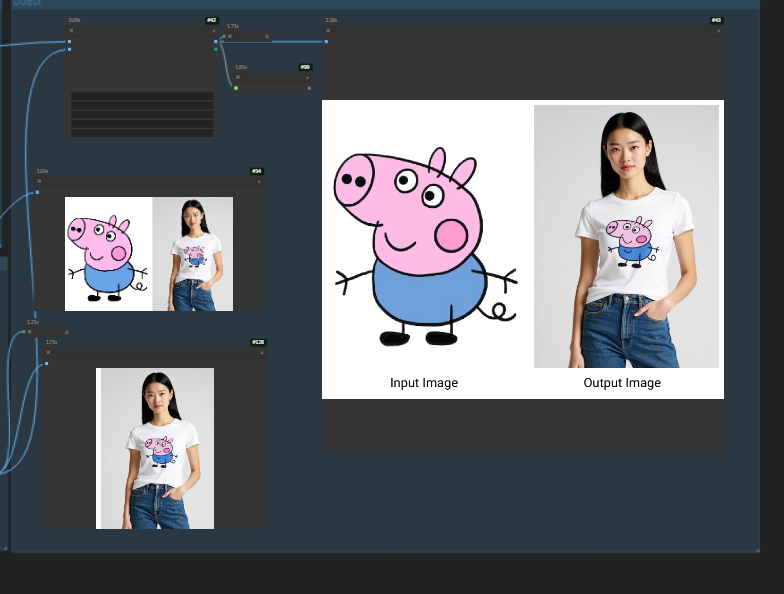
Task: Collapse the small 1.21s node above node #128
Action: tap(30, 332)
